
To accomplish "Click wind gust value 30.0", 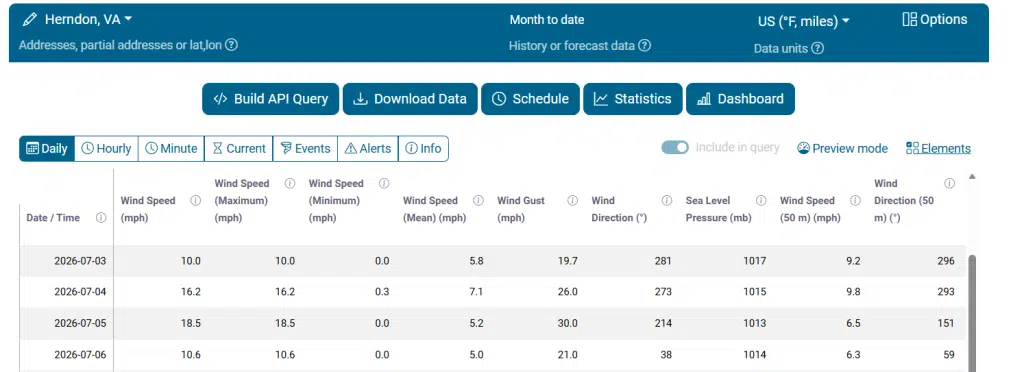I will tap(567, 323).
